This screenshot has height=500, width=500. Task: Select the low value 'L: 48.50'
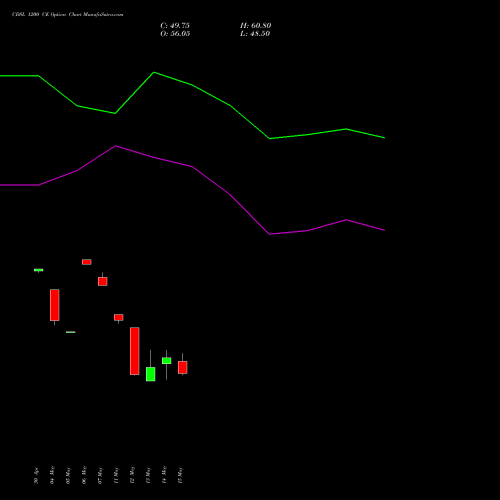[255, 34]
